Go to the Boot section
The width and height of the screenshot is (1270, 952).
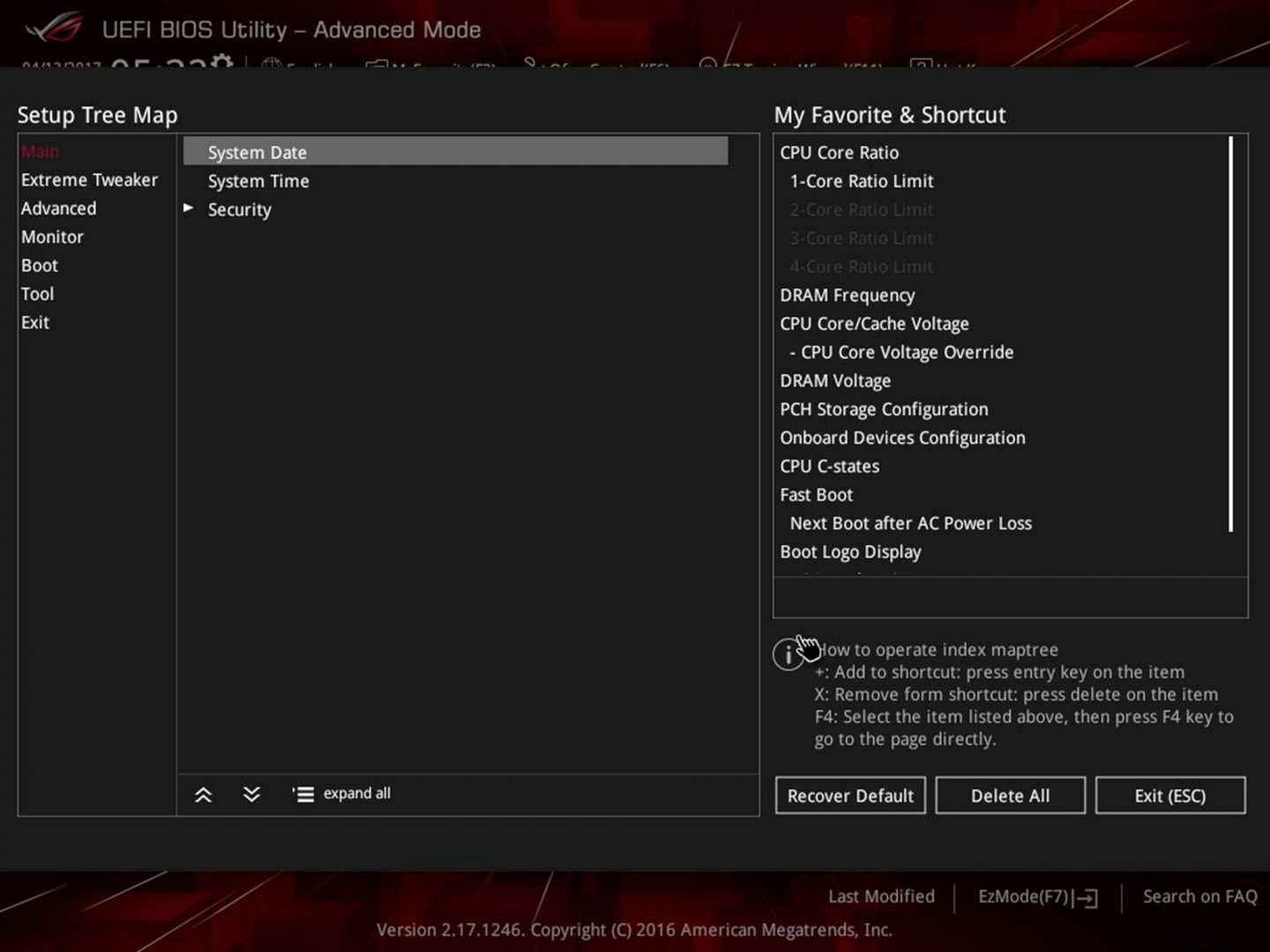(40, 265)
